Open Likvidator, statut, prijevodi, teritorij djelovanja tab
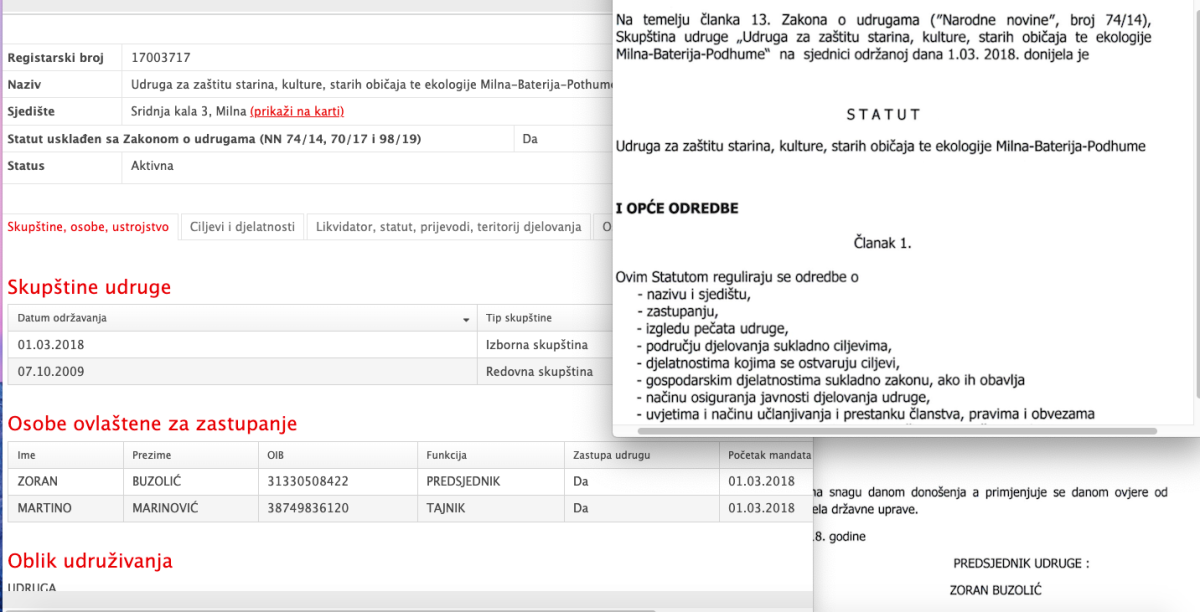The width and height of the screenshot is (1200, 612). (x=448, y=227)
